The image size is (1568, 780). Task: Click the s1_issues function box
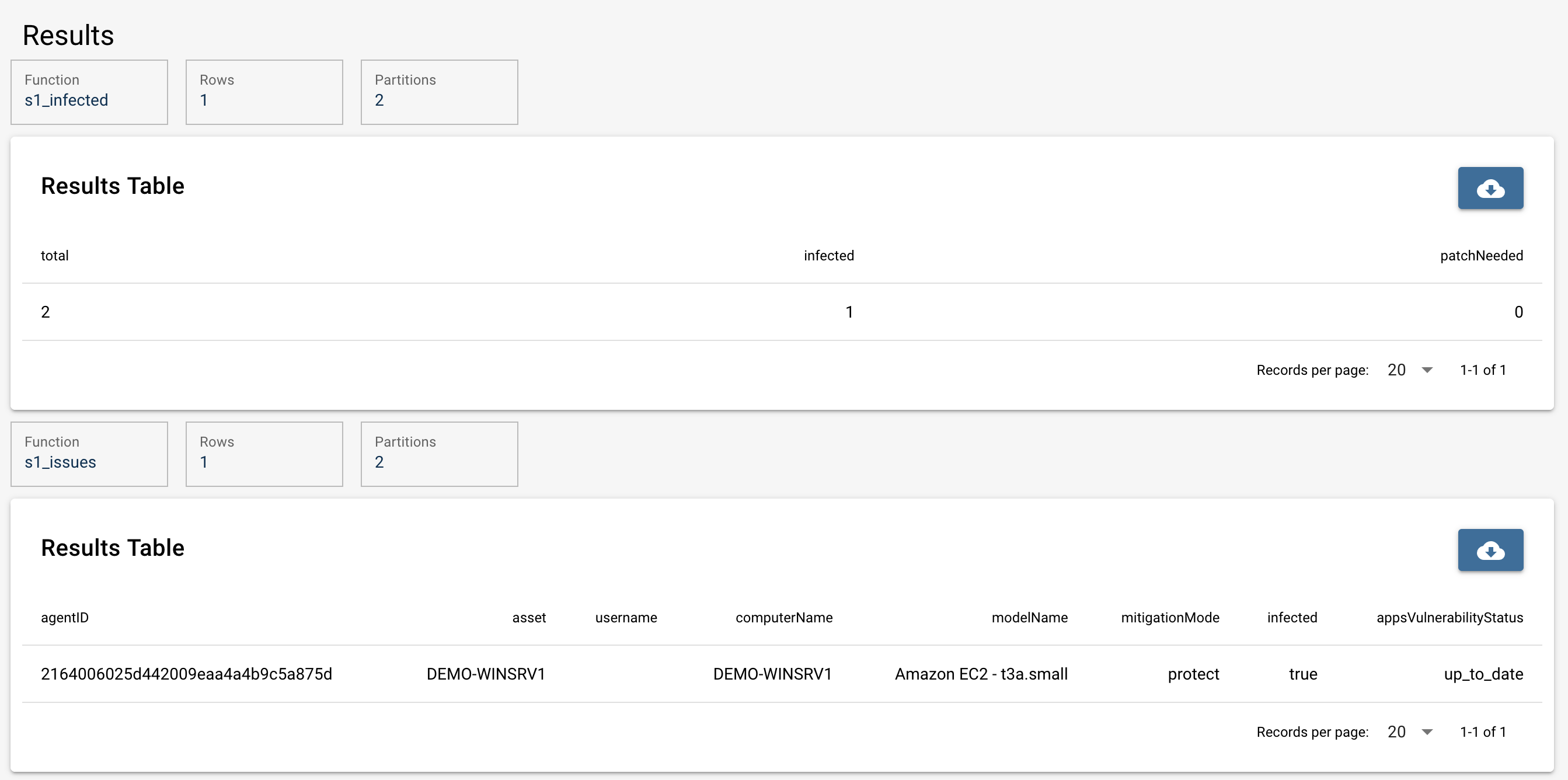89,454
